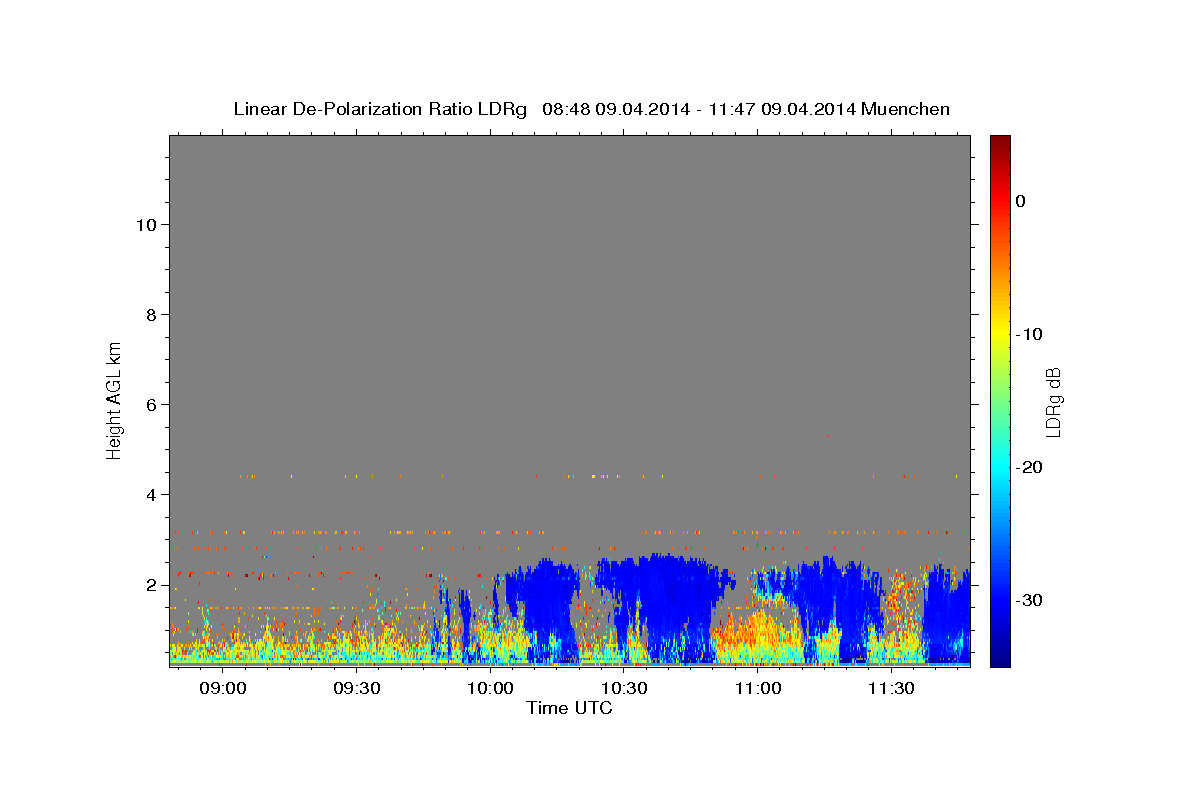The width and height of the screenshot is (1200, 800).
Task: Click 'Linear De-Polarization Ratio LDRg' in title
Action: 379,109
